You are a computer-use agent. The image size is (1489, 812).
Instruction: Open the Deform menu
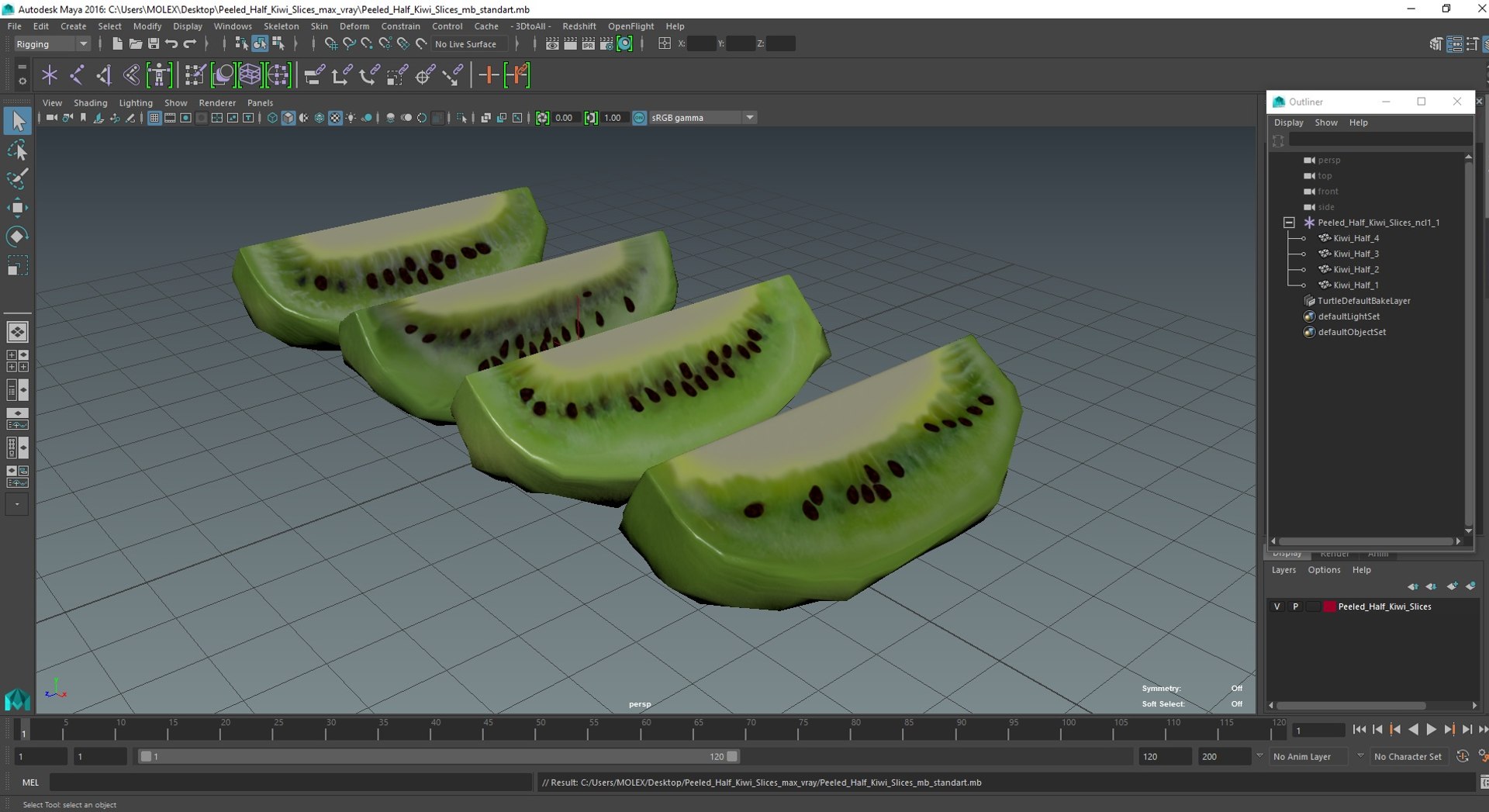(x=354, y=26)
